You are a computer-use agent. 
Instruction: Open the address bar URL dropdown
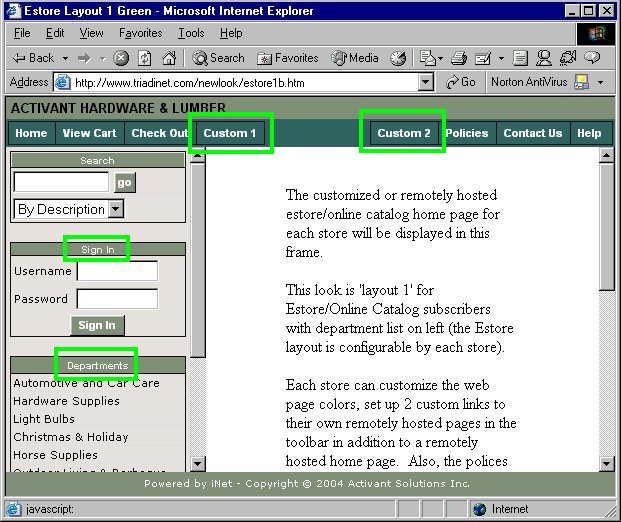point(426,82)
